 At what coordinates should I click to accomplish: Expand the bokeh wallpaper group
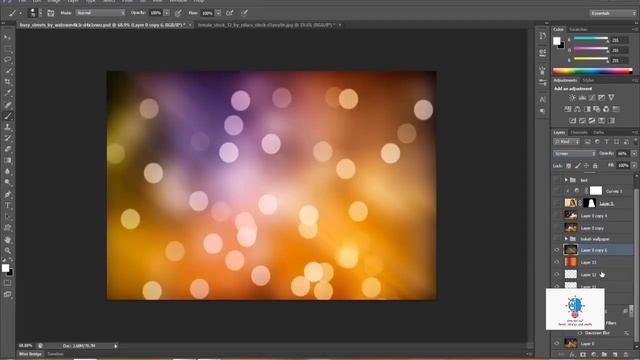566,239
